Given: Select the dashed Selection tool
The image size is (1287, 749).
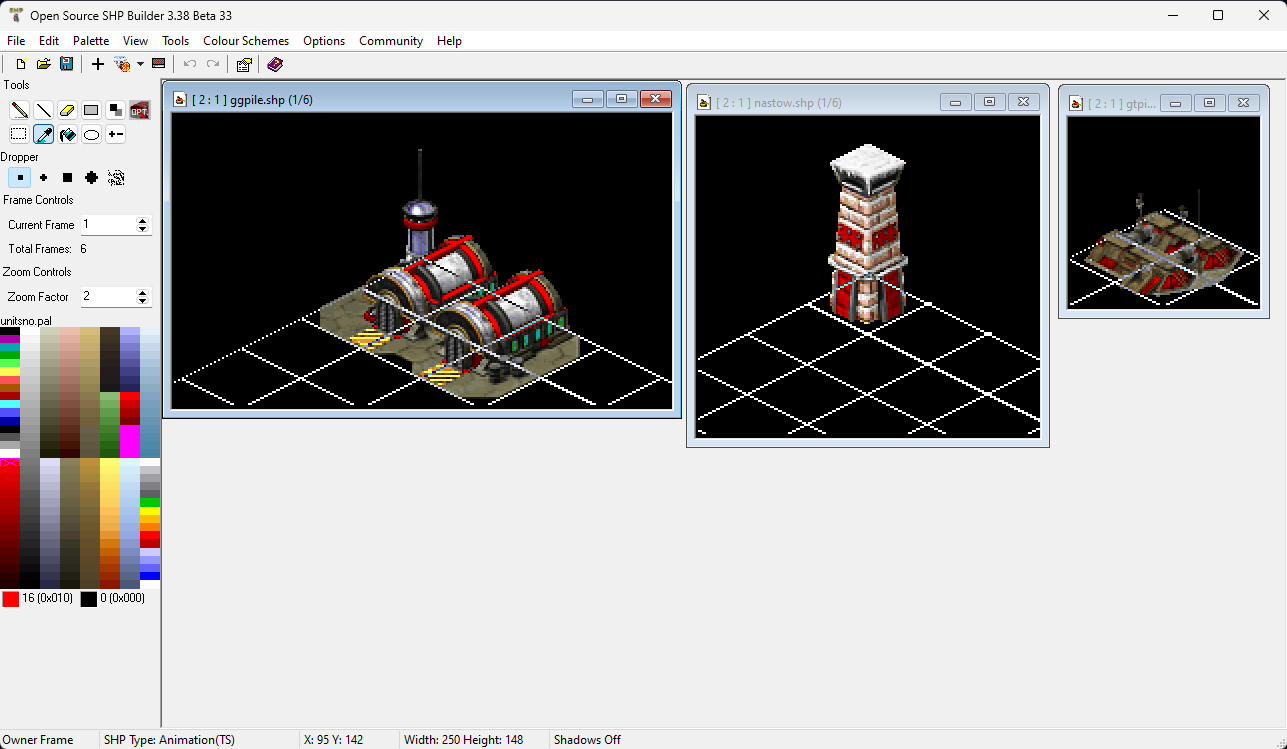Looking at the screenshot, I should (19, 134).
